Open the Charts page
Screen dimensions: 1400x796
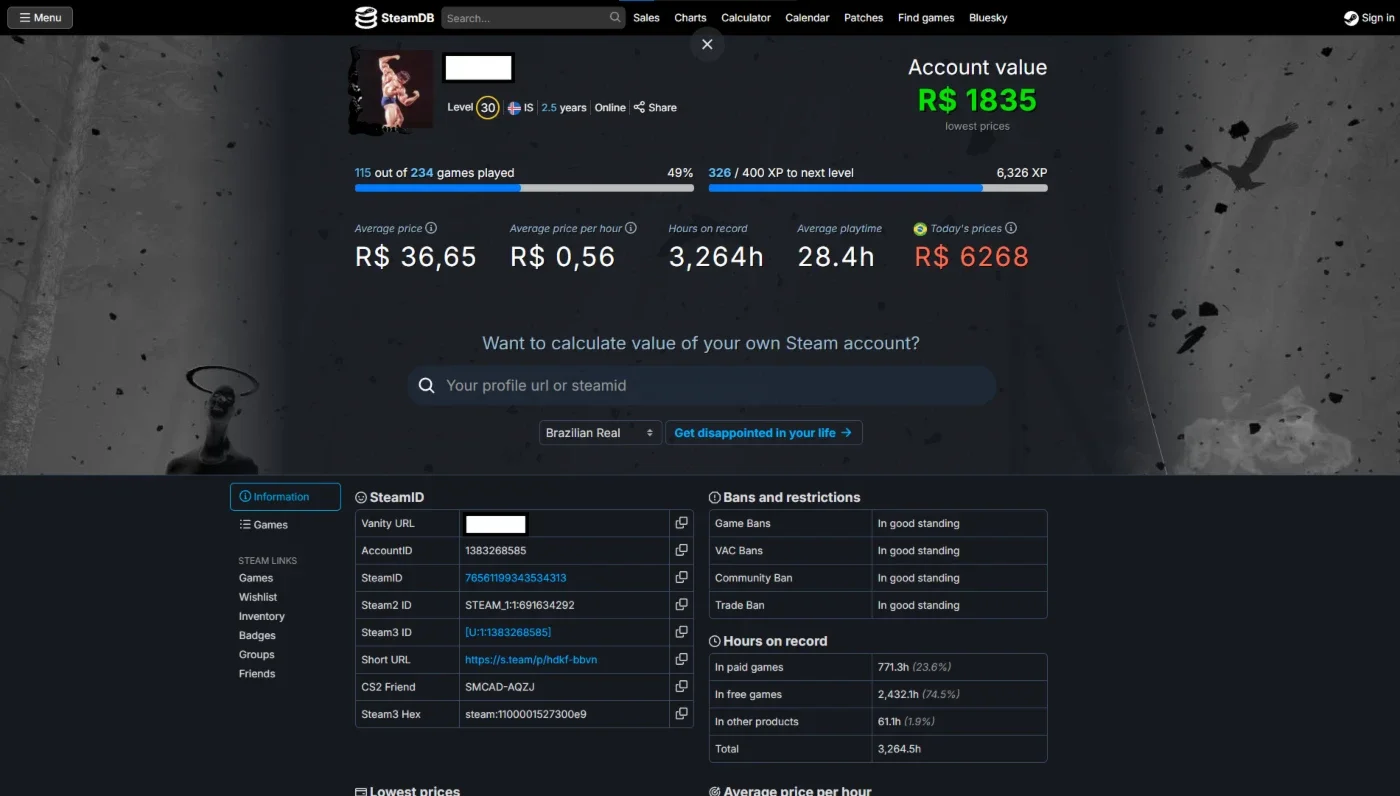pyautogui.click(x=690, y=18)
